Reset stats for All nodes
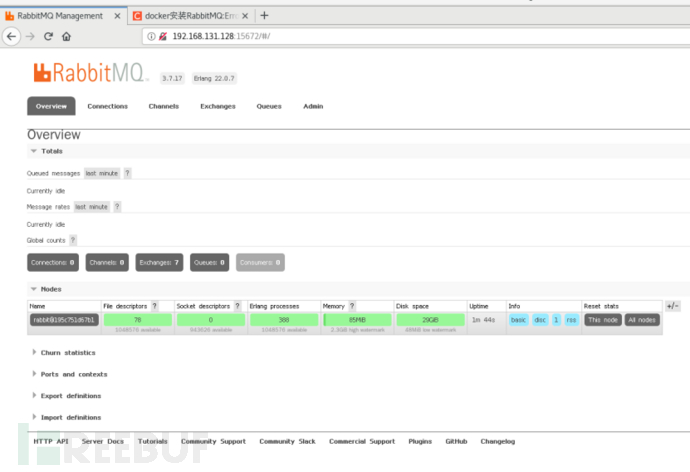This screenshot has width=690, height=472. click(642, 320)
